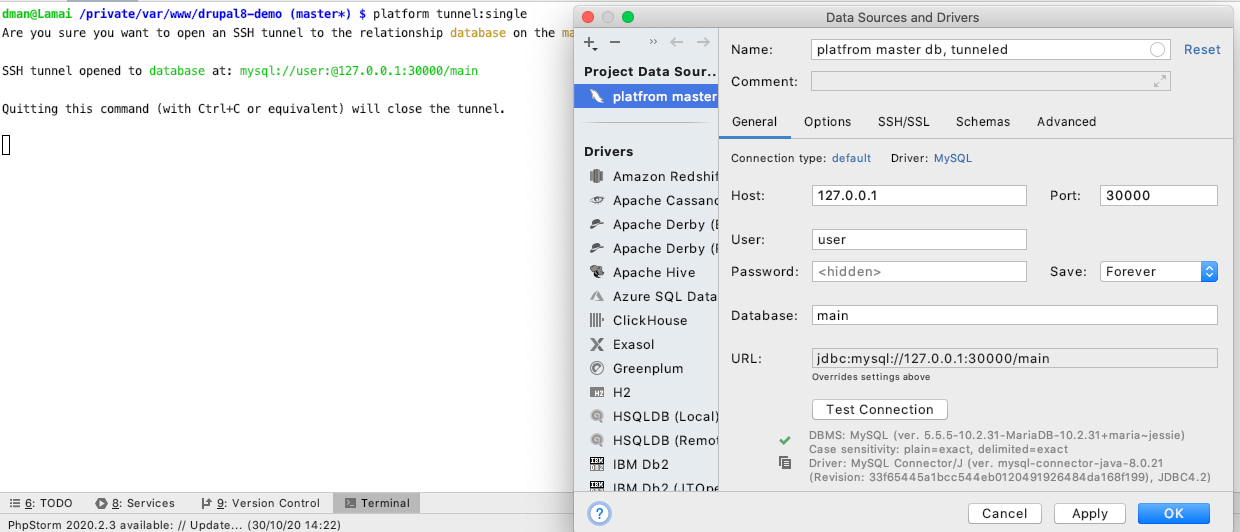Select Exasol driver
The width and height of the screenshot is (1240, 532).
tap(646, 344)
